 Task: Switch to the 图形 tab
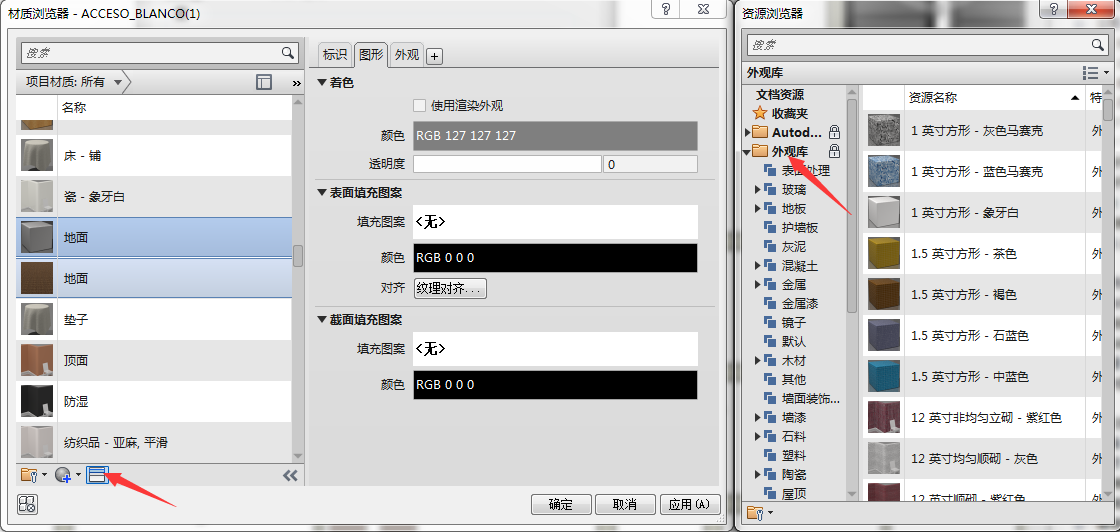pyautogui.click(x=371, y=54)
